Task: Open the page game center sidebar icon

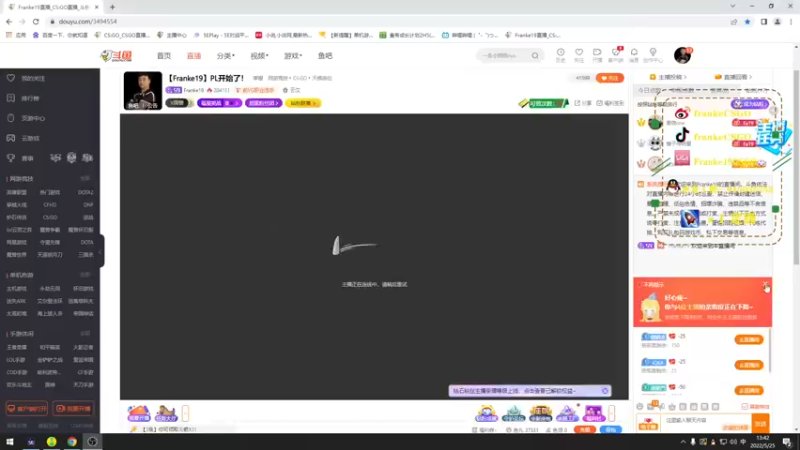Action: pyautogui.click(x=11, y=118)
